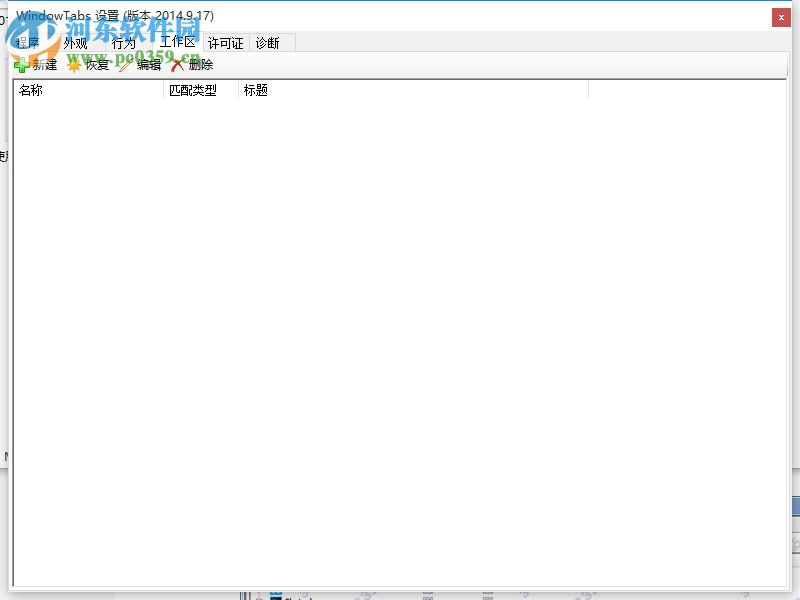Open the 许可证 license tab
This screenshot has height=600, width=800.
(x=225, y=42)
